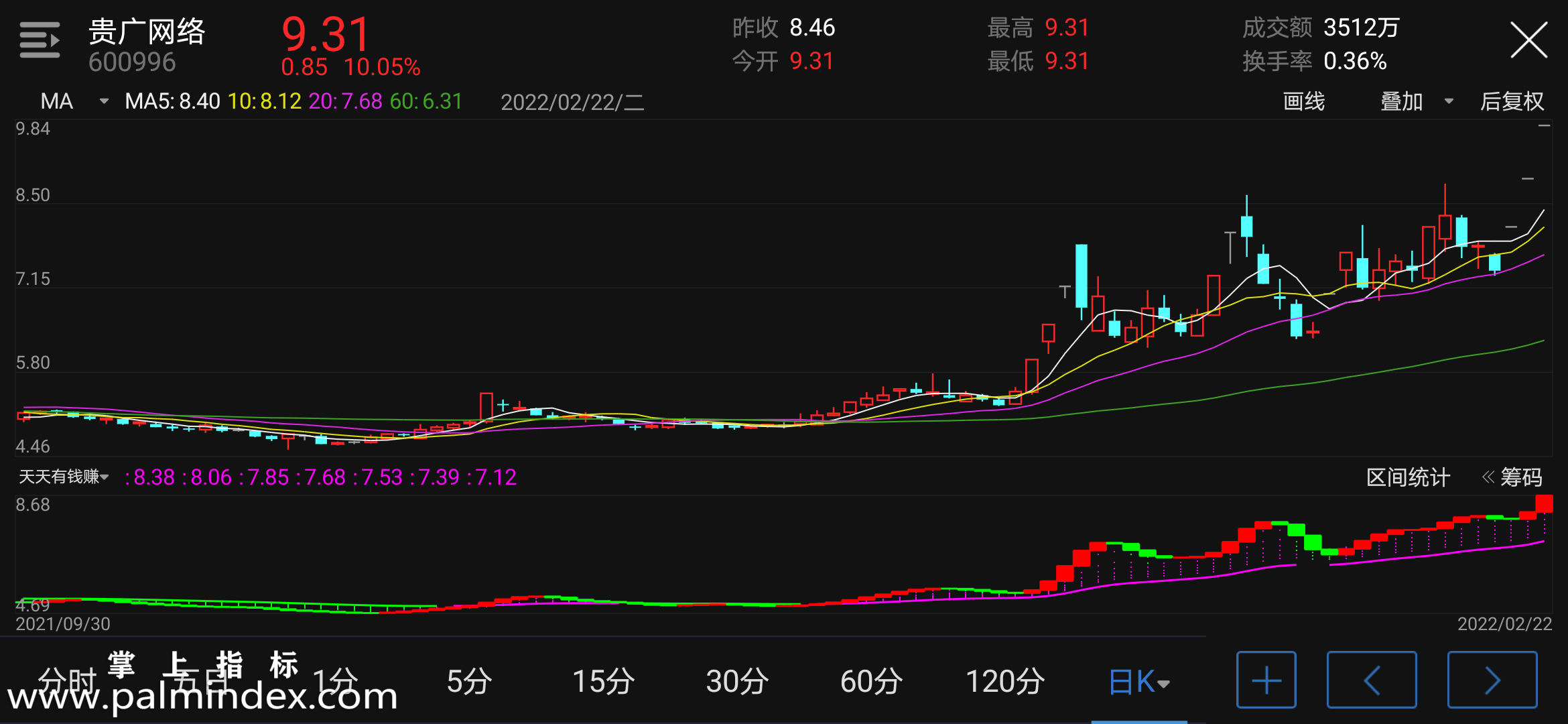Expand the 日K period dropdown
This screenshot has height=724, width=1568.
(x=1139, y=682)
